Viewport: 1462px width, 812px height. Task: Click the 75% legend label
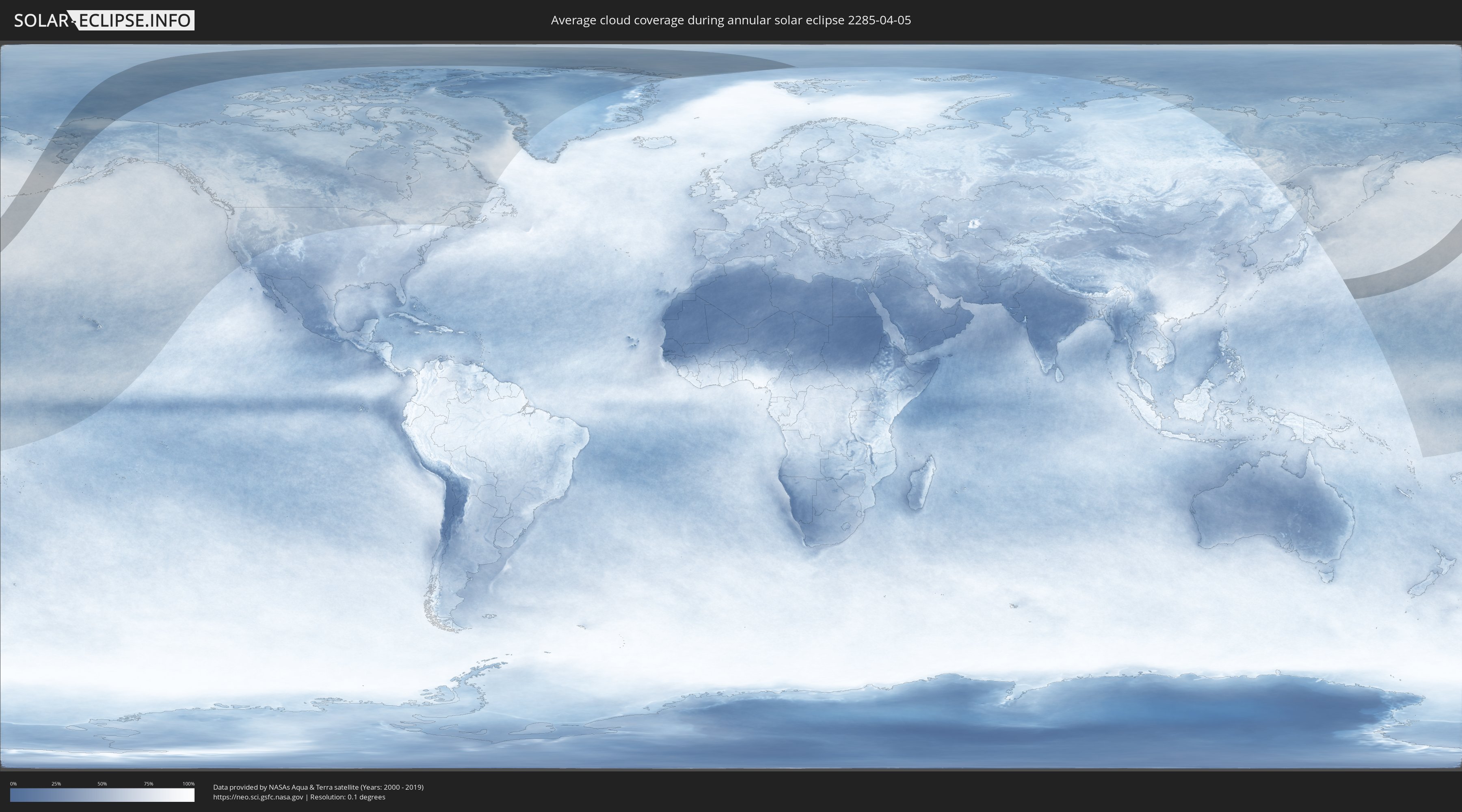click(x=148, y=784)
